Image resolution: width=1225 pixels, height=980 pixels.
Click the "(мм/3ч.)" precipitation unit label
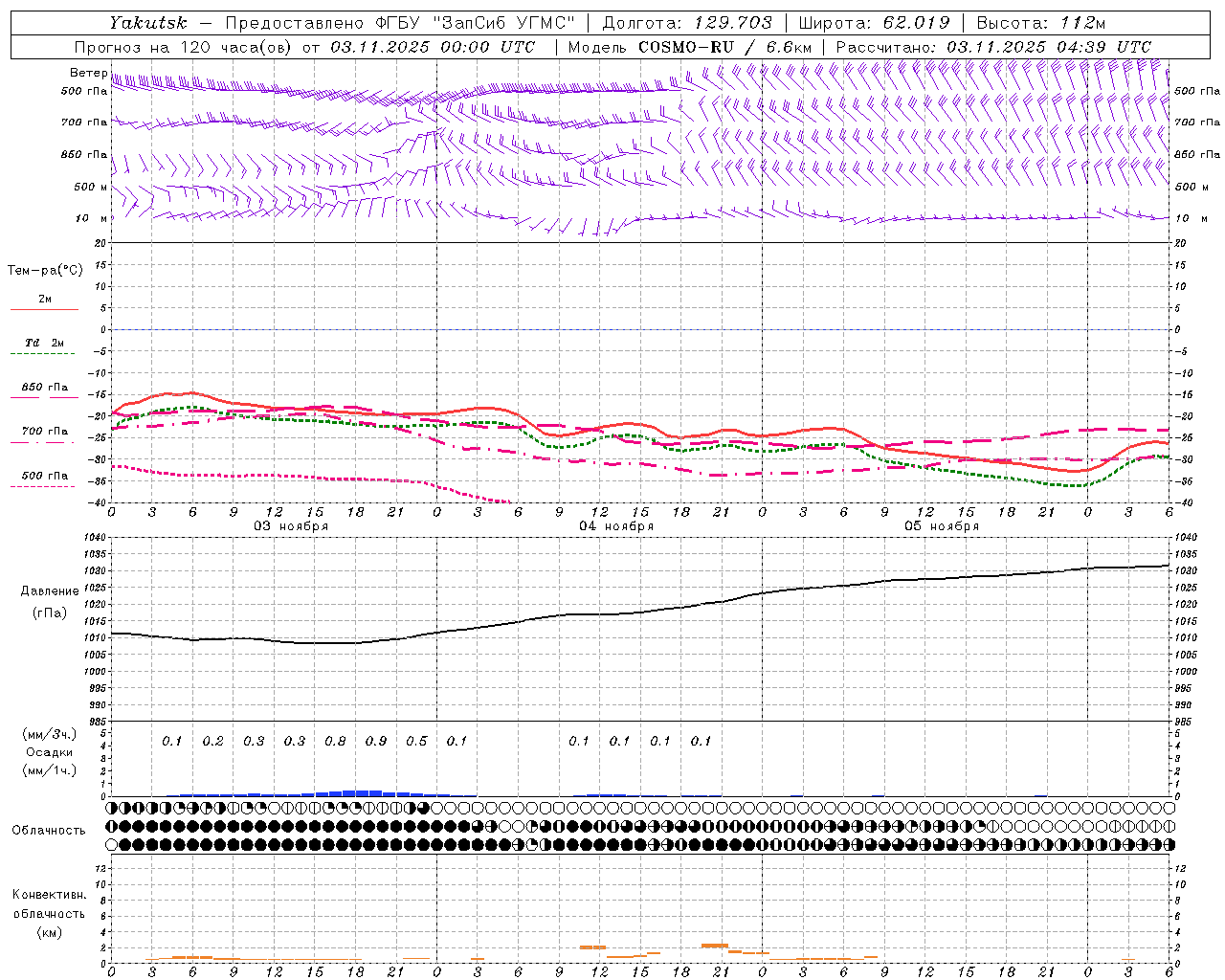[x=50, y=735]
